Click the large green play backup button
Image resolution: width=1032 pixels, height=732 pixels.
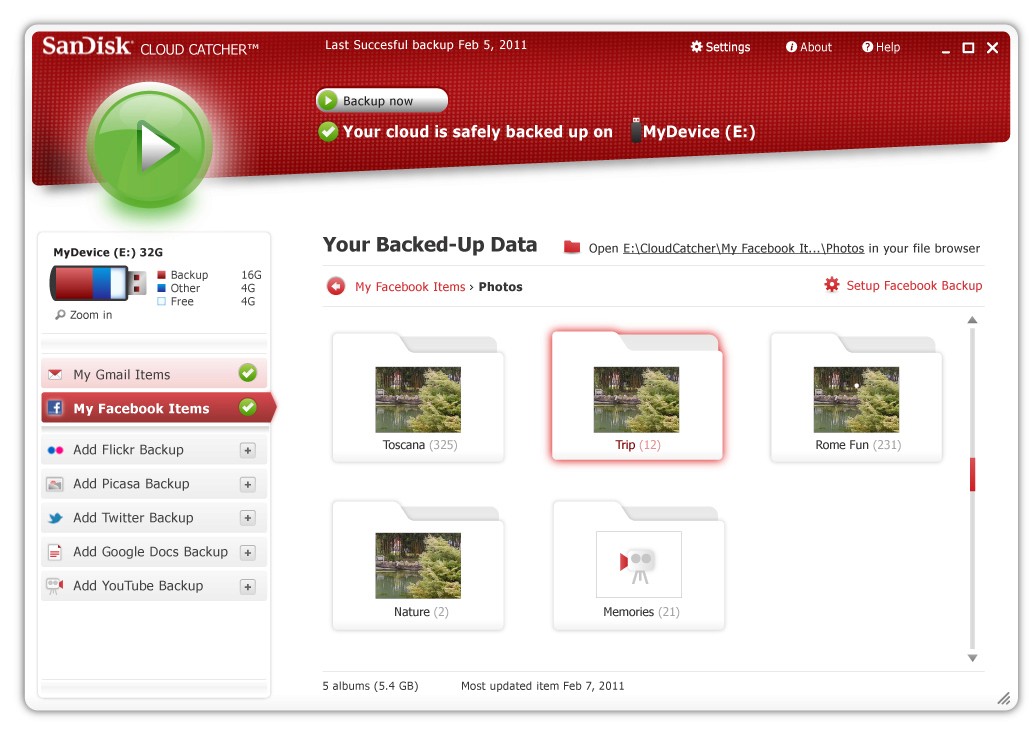tap(151, 145)
